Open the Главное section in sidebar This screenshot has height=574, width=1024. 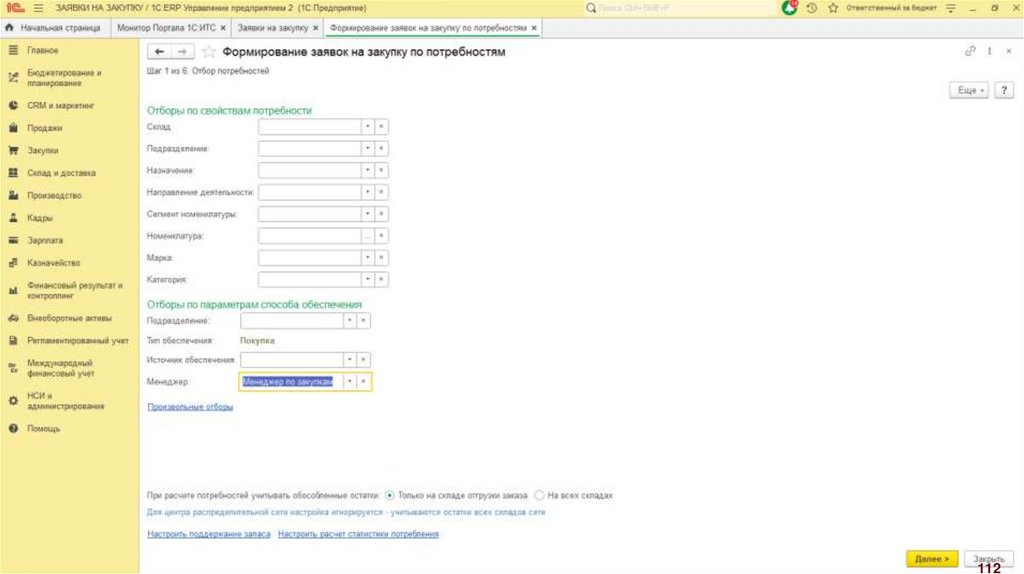(x=42, y=50)
